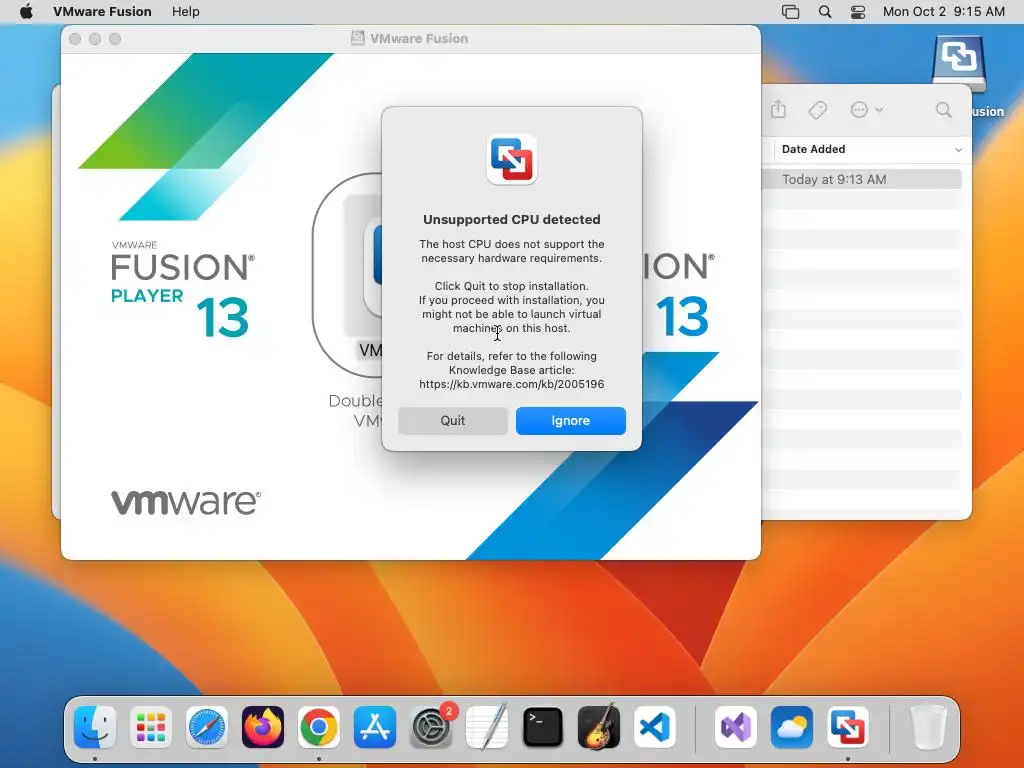
Task: Open TextEdit from the Dock
Action: pyautogui.click(x=487, y=727)
